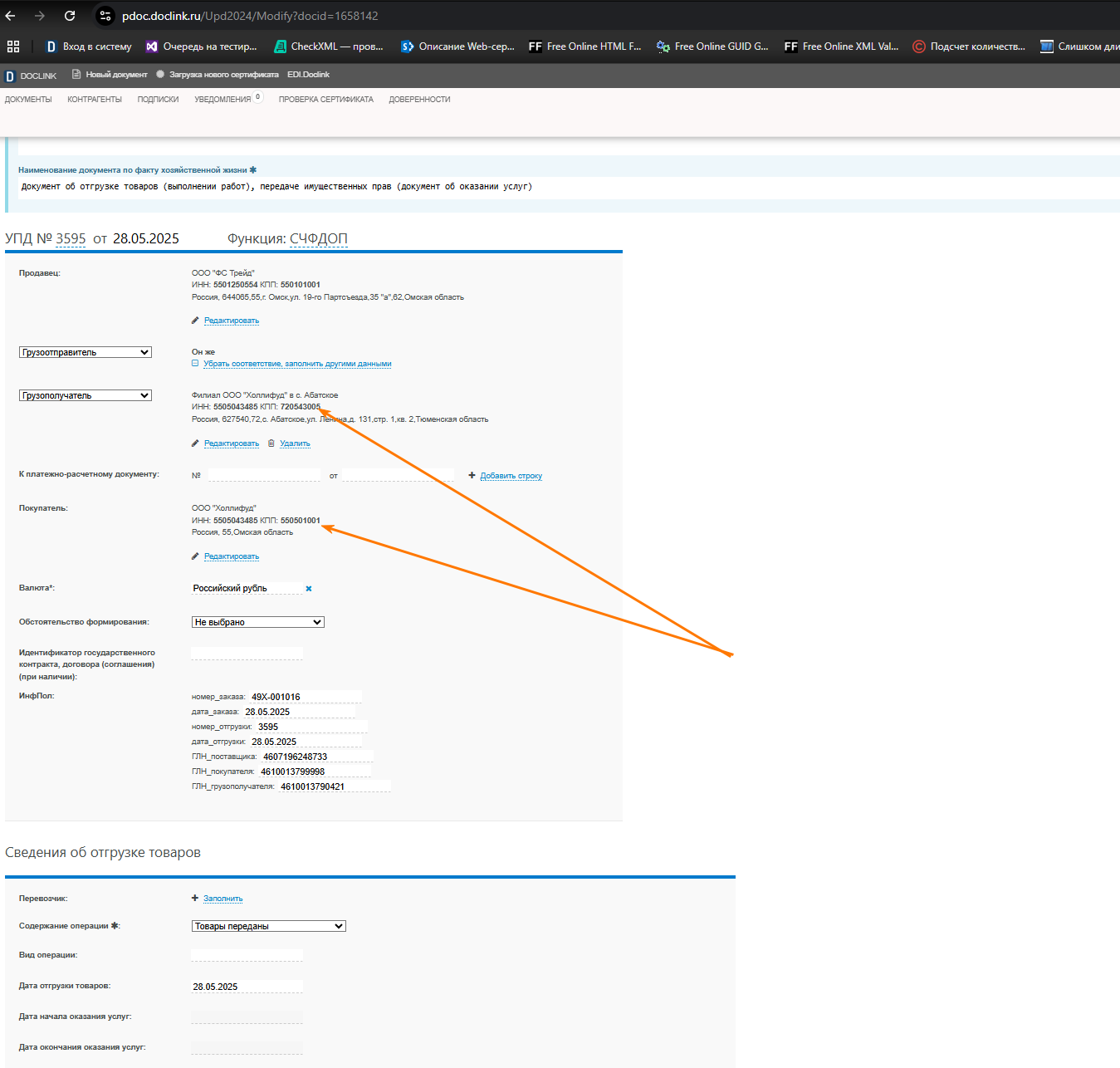Click currency field 'Российский рубль'

(x=247, y=588)
